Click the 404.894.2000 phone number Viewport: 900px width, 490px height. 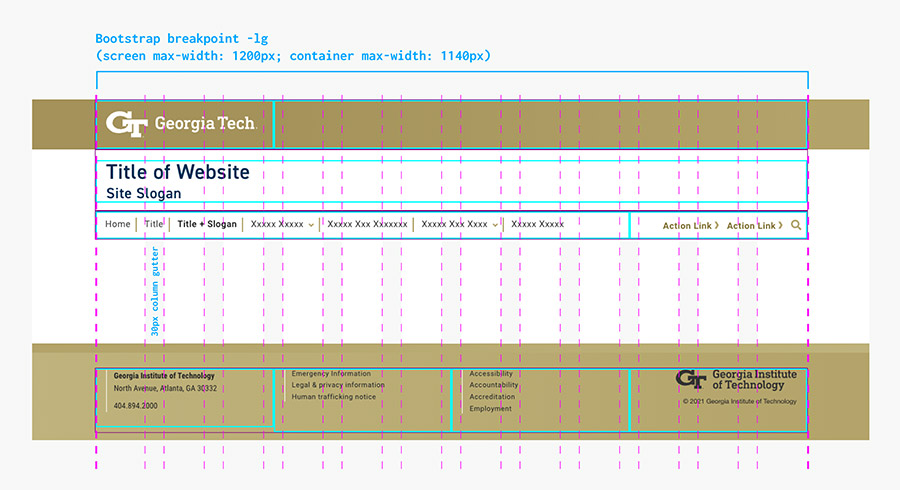(x=135, y=406)
